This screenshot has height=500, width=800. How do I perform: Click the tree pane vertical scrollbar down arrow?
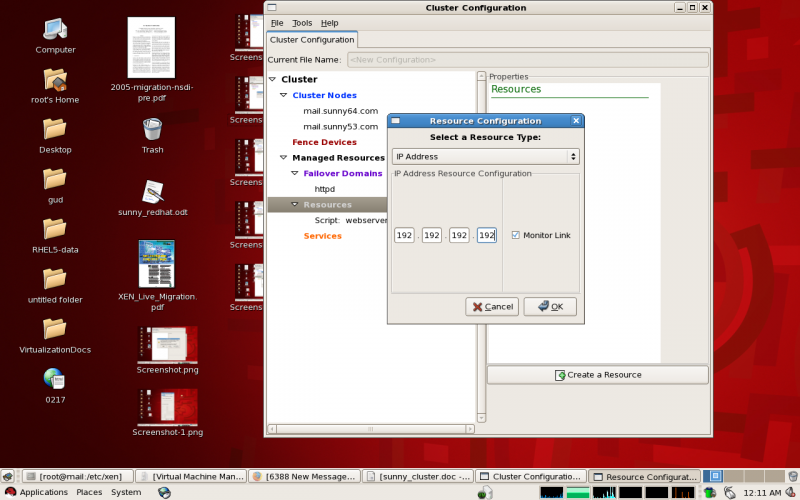481,418
